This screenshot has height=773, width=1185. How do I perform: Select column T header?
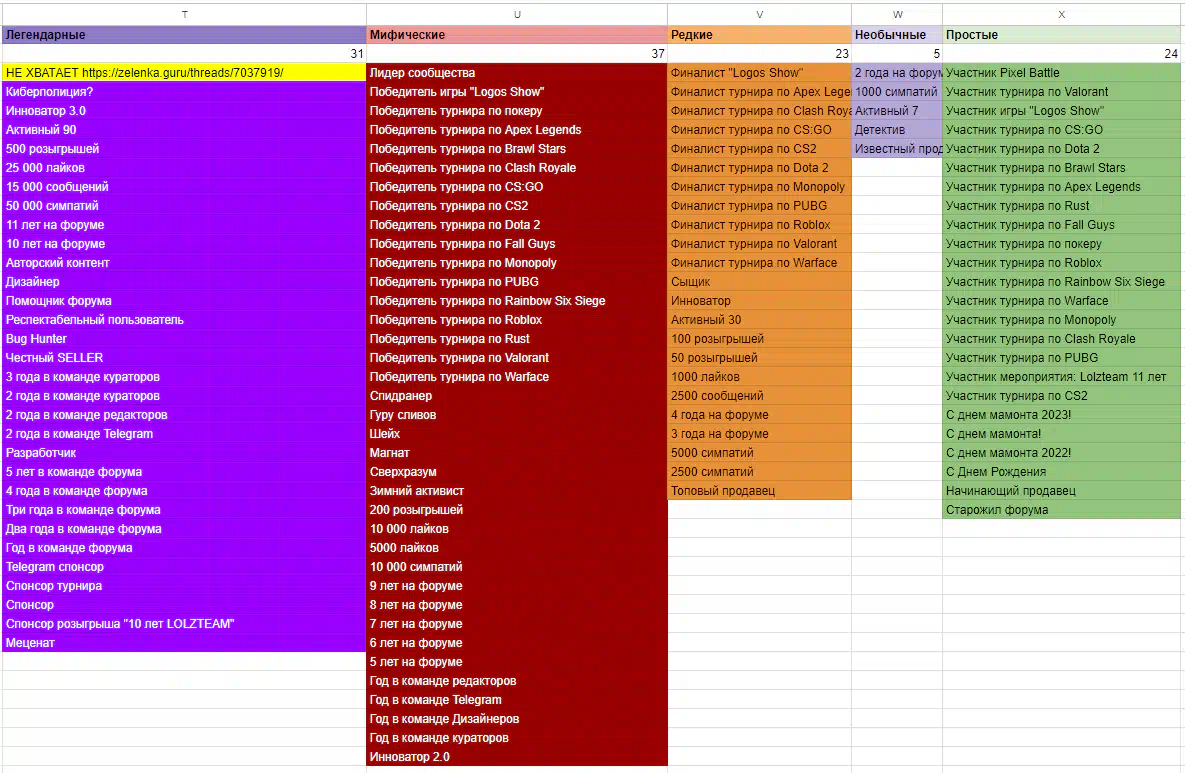184,14
